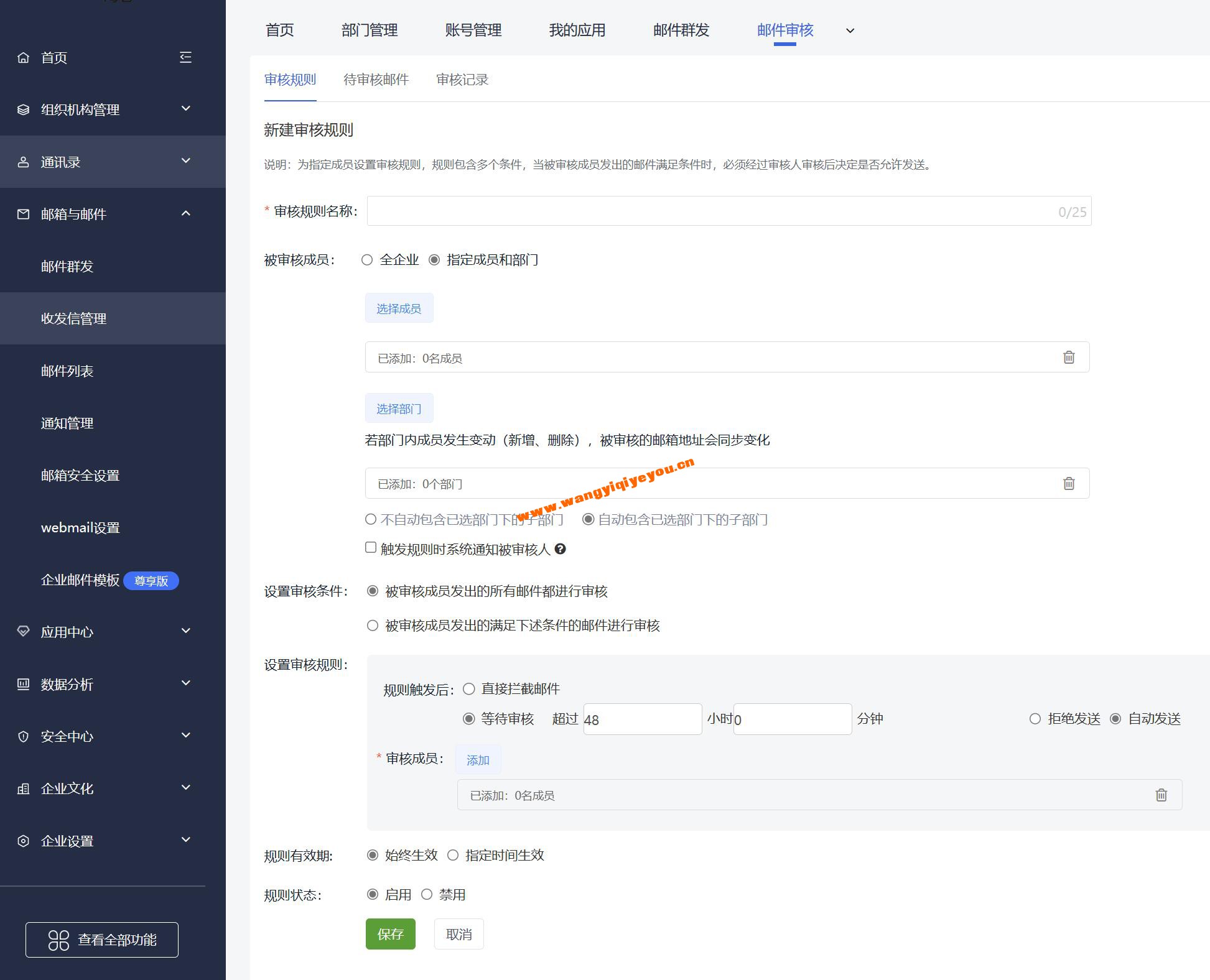
Task: Clear added departments with trash icon
Action: click(x=1069, y=483)
